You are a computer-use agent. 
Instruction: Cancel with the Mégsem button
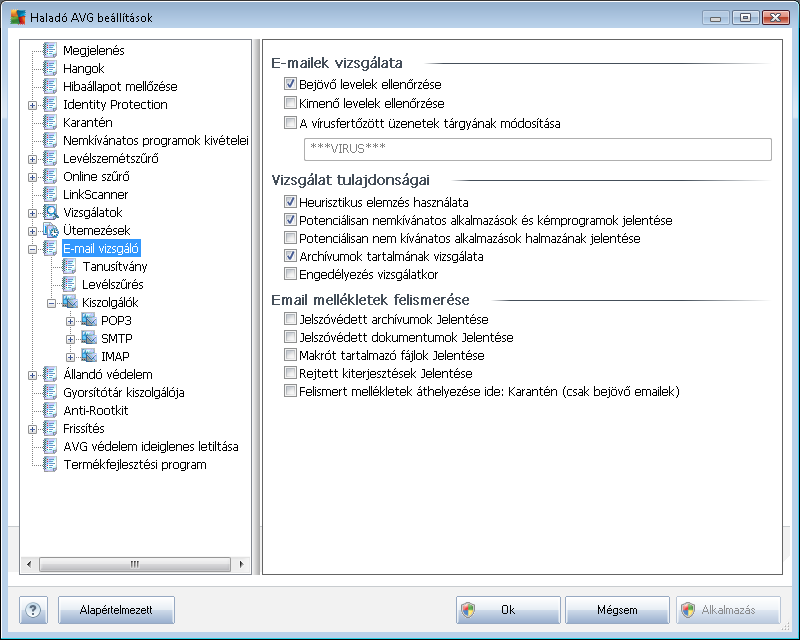pyautogui.click(x=617, y=610)
